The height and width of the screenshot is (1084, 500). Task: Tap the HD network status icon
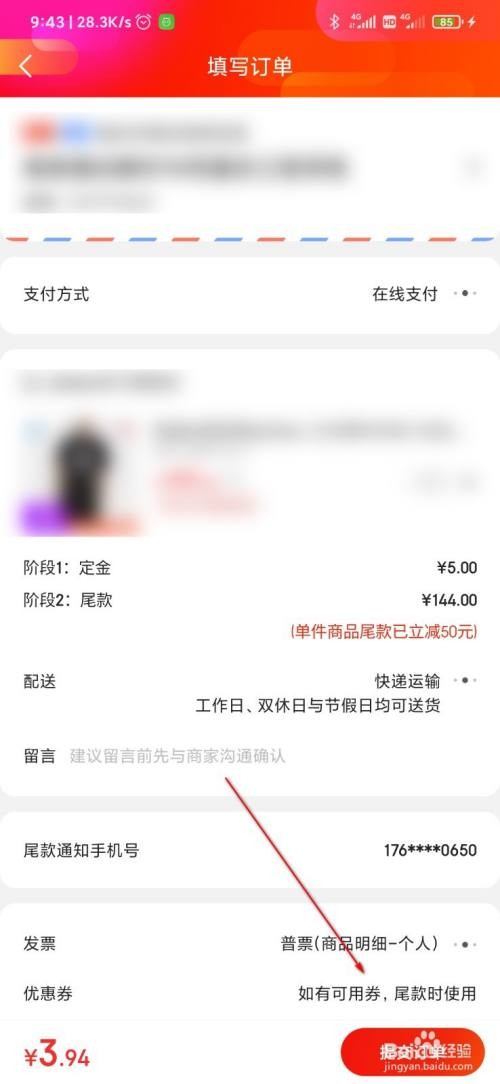coord(389,22)
